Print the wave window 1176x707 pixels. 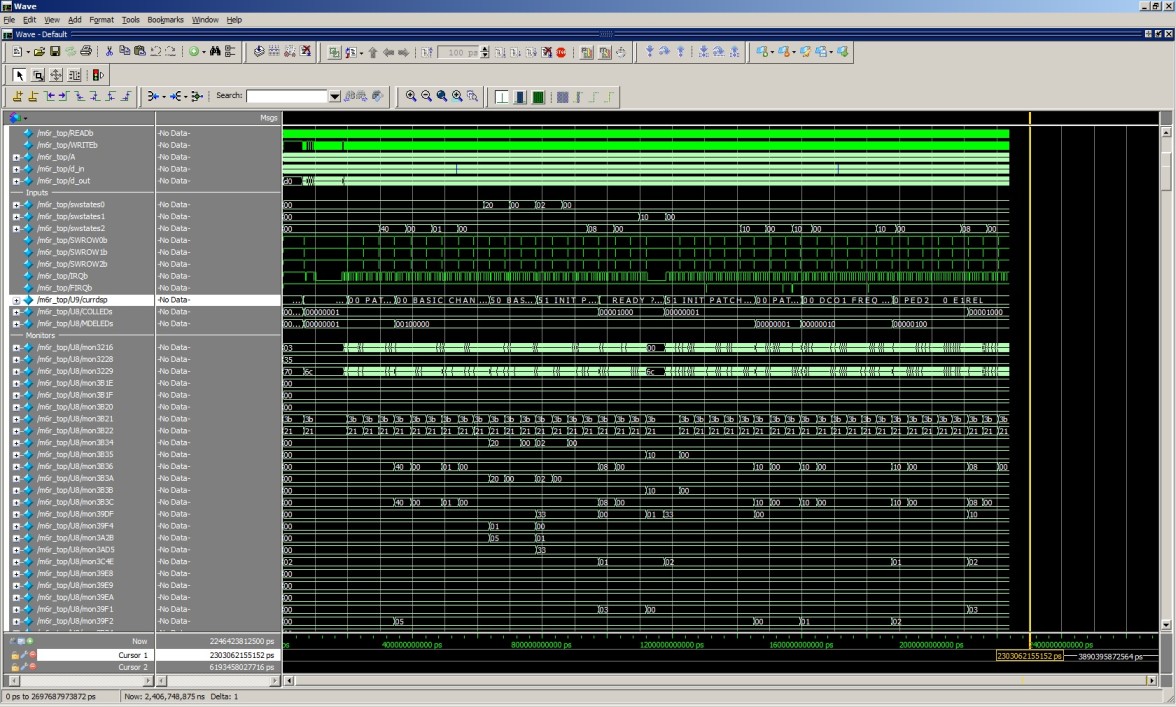(x=86, y=52)
